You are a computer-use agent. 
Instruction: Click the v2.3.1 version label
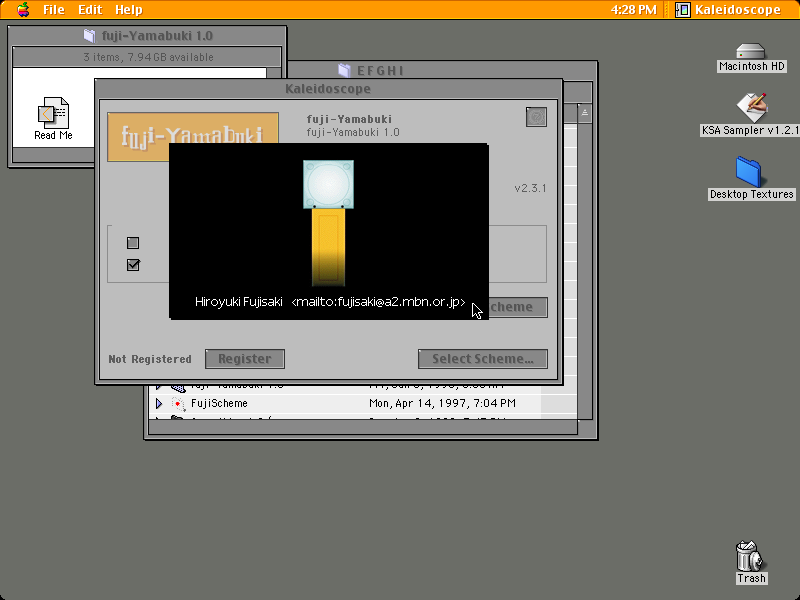531,188
